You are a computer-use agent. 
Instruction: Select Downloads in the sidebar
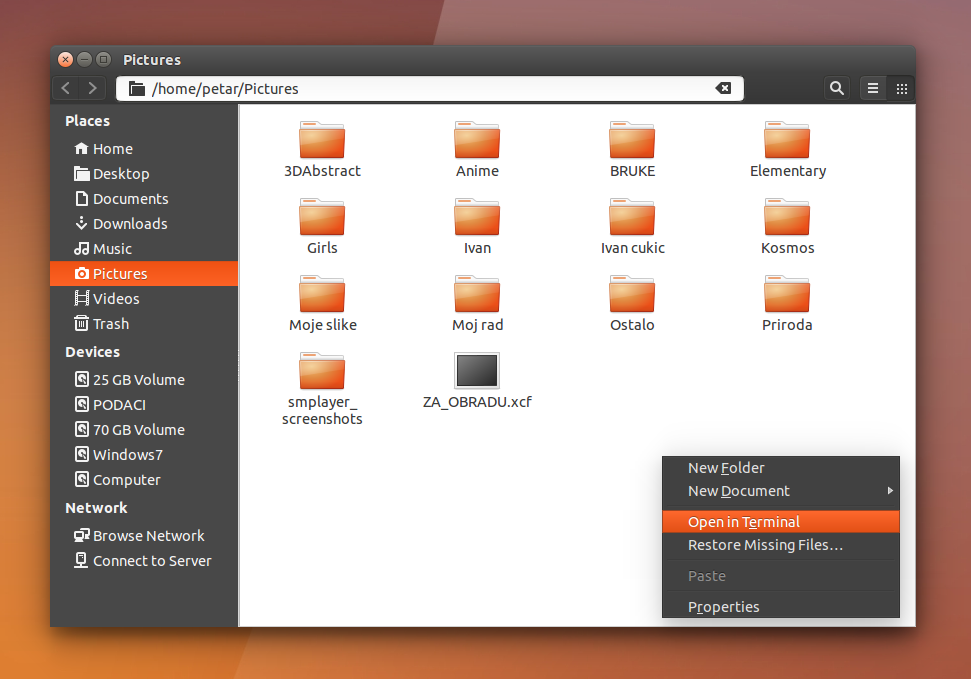129,223
